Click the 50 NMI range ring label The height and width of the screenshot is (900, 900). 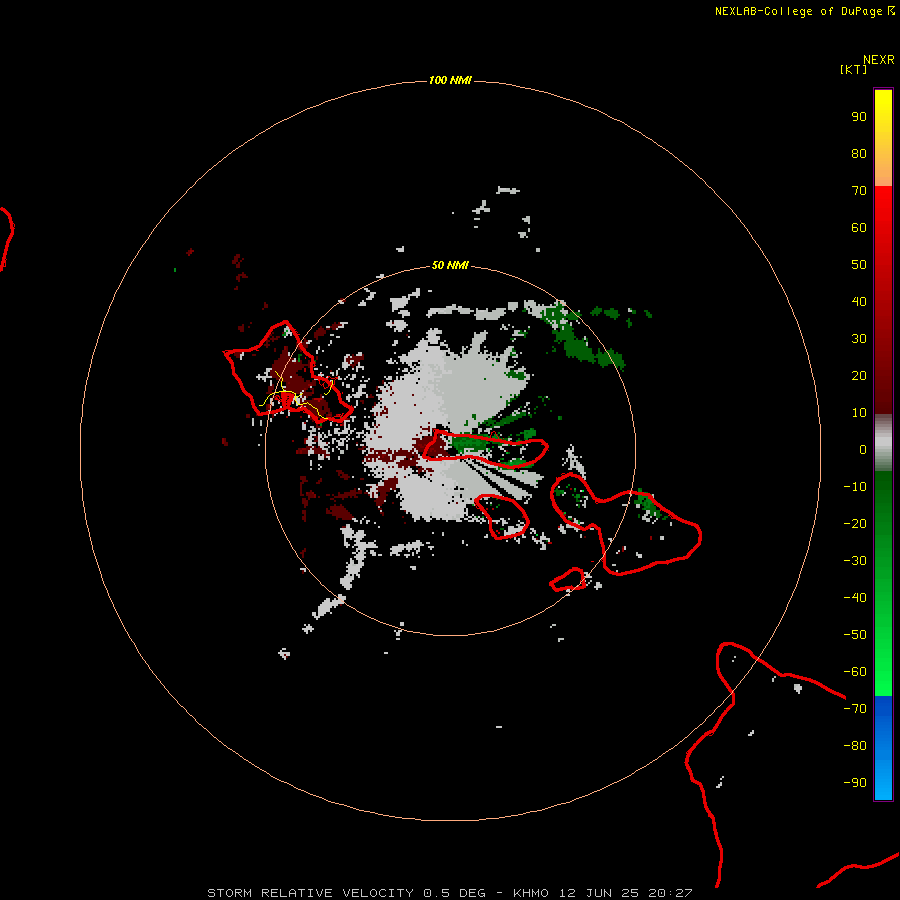pyautogui.click(x=450, y=265)
